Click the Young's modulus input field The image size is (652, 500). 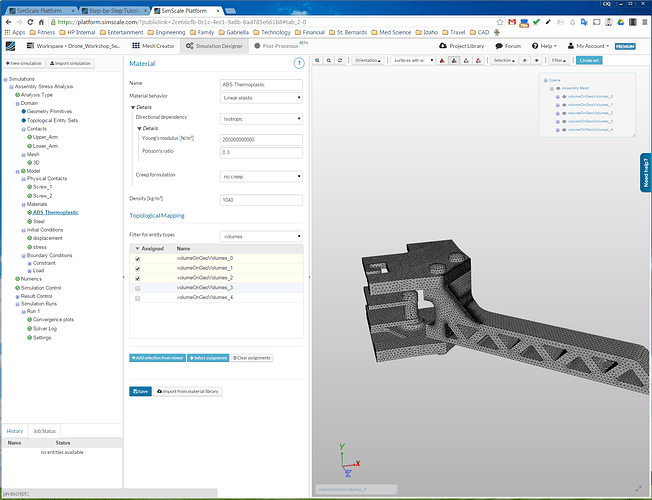tap(260, 139)
